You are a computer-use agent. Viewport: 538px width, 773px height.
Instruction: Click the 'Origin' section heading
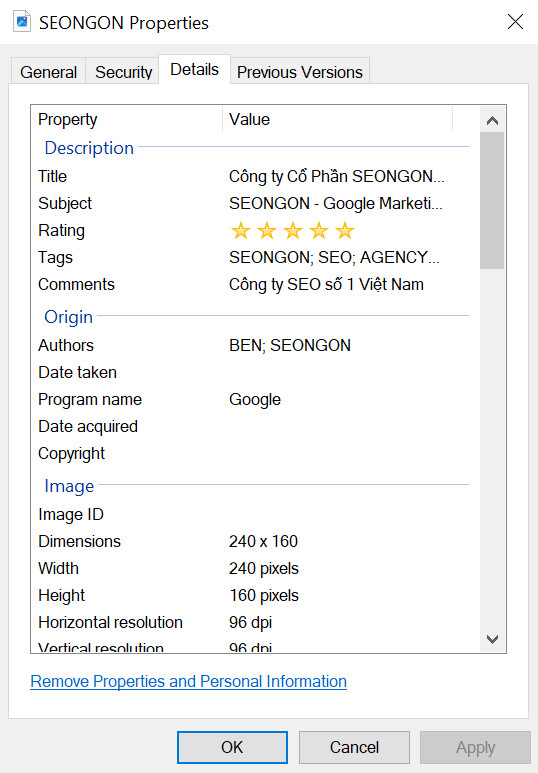pyautogui.click(x=69, y=317)
